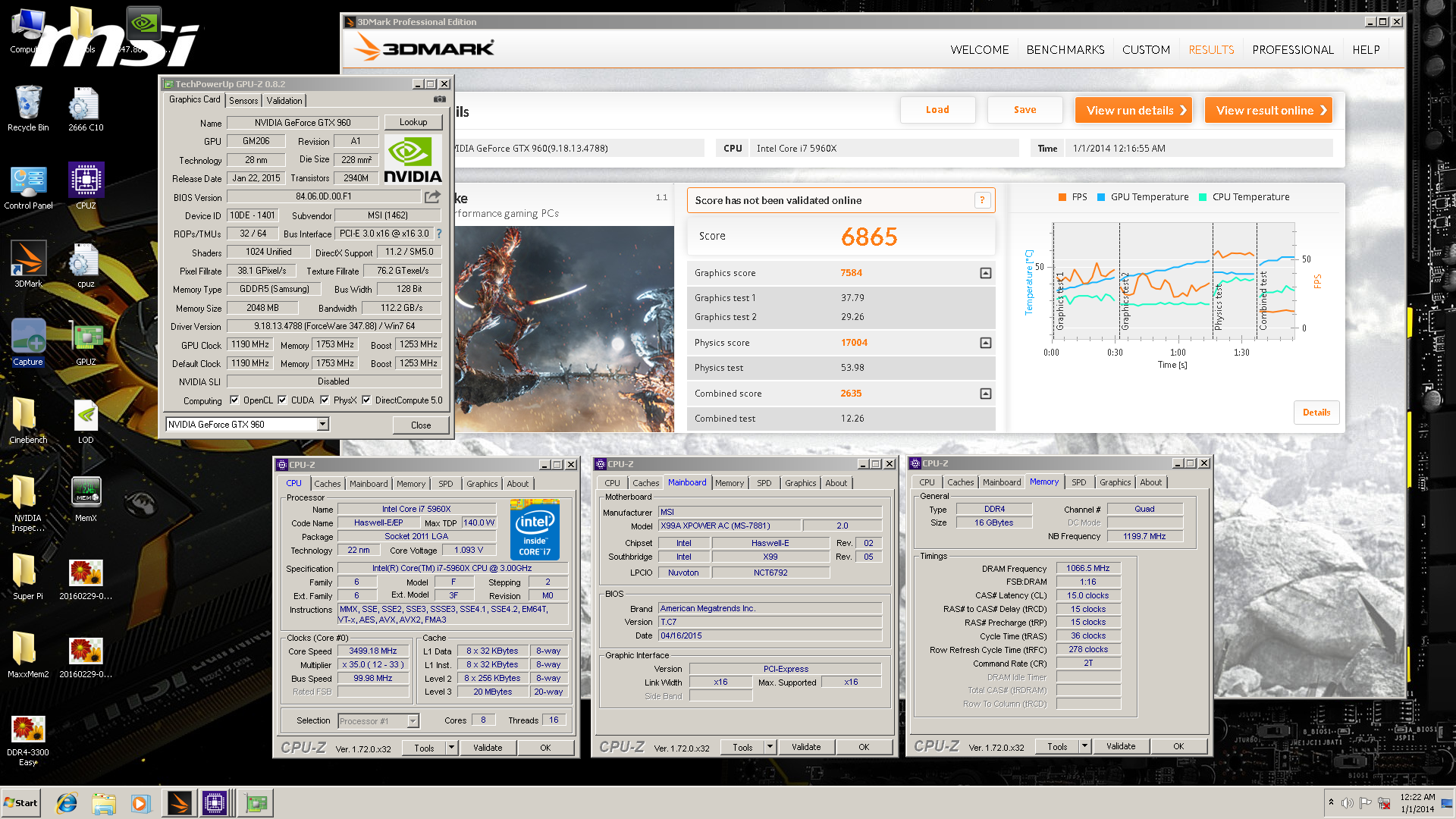
Task: Launch Capture desktop icon
Action: click(28, 343)
